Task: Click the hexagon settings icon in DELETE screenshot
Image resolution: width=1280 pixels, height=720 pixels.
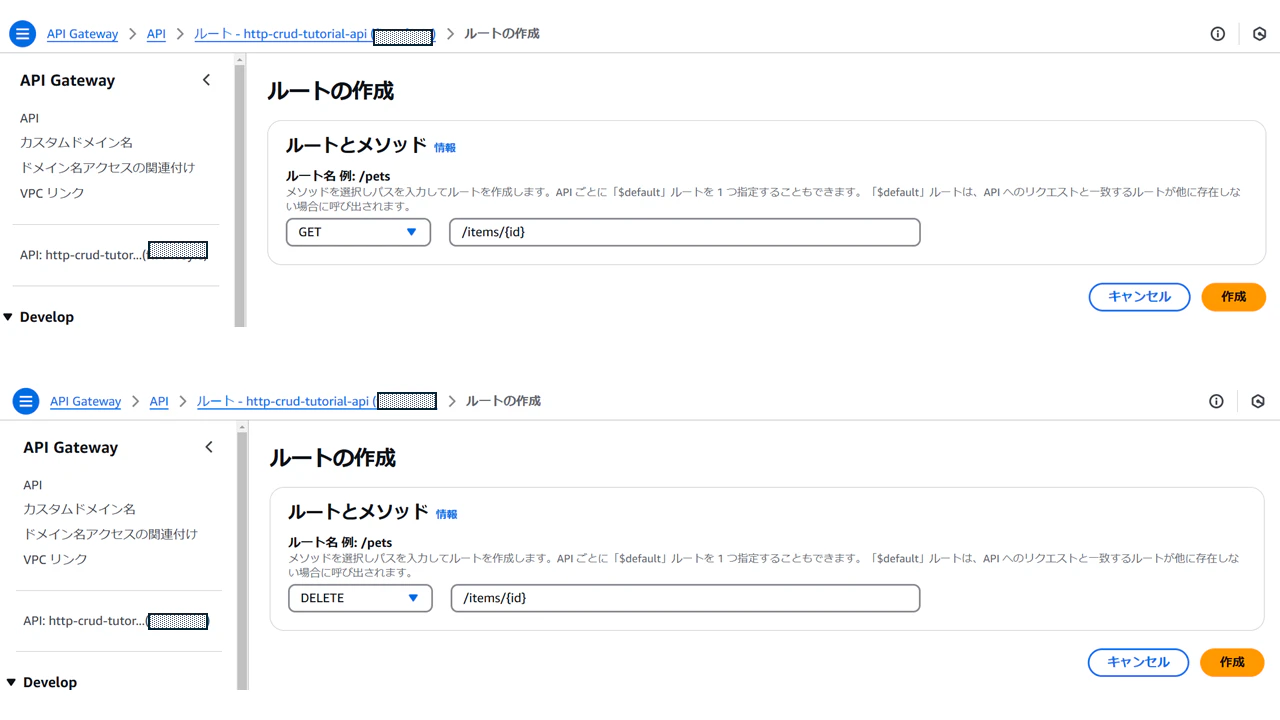Action: pyautogui.click(x=1258, y=401)
